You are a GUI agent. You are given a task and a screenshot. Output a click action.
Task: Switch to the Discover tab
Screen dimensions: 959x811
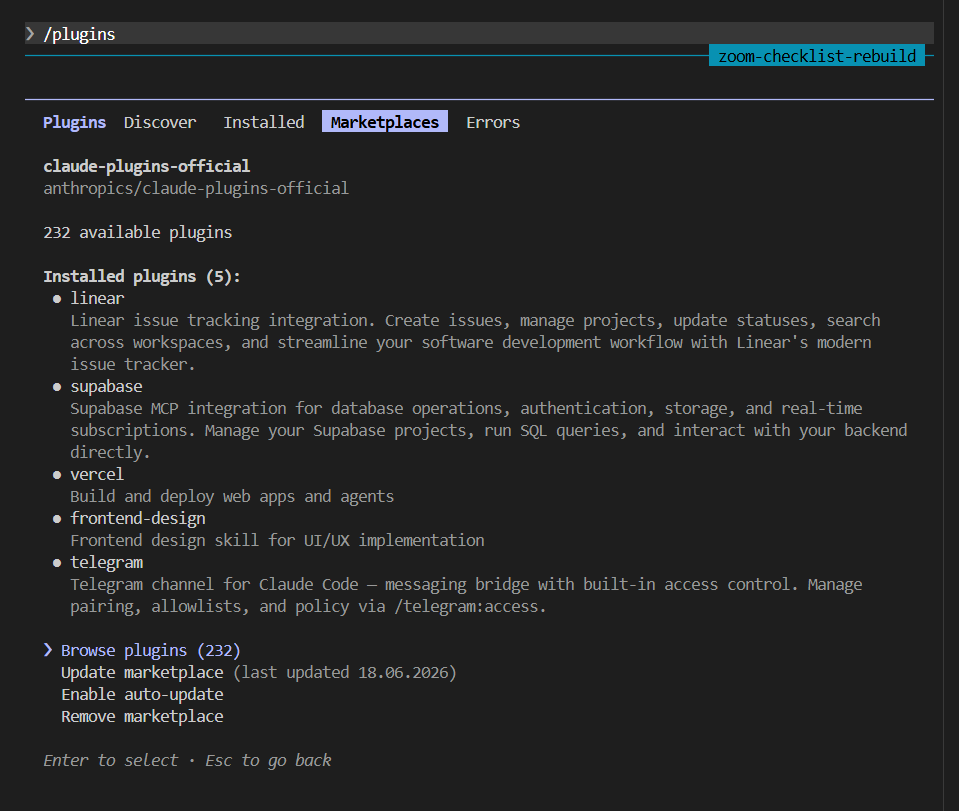tap(160, 122)
